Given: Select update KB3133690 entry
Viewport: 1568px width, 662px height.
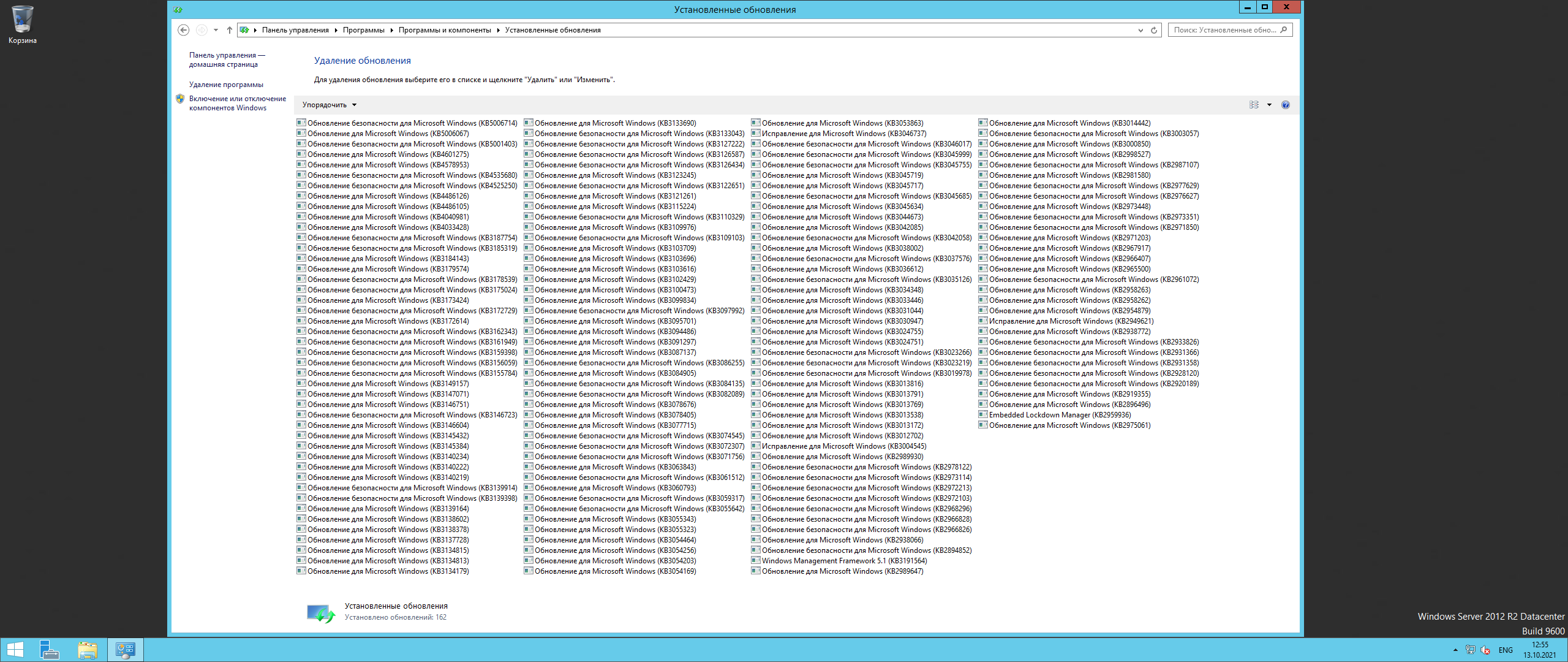Looking at the screenshot, I should point(610,123).
